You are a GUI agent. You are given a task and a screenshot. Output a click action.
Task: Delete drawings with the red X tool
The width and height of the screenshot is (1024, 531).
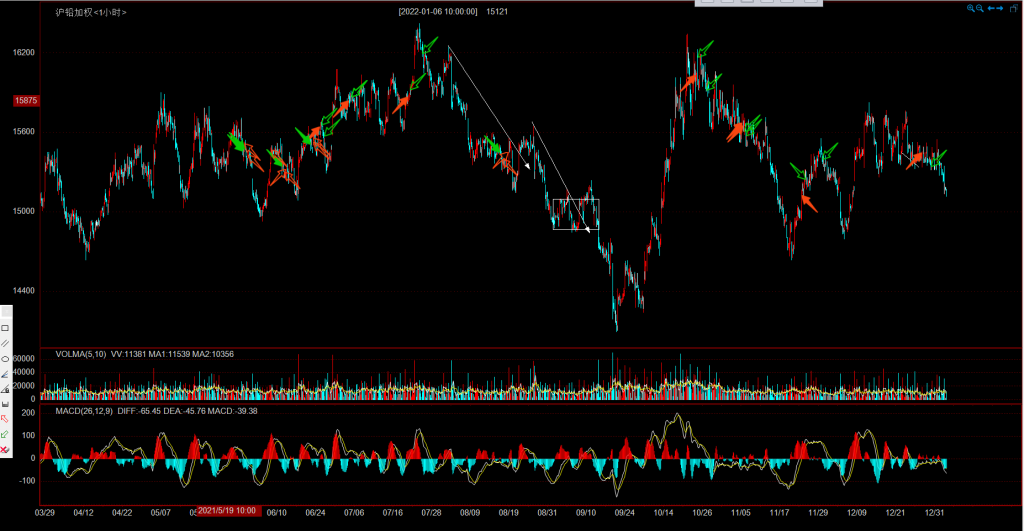(x=5, y=449)
